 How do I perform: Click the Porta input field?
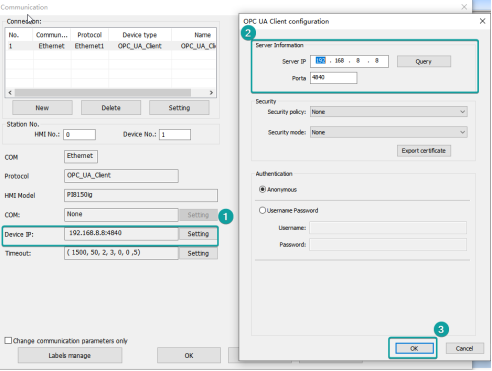pos(333,78)
